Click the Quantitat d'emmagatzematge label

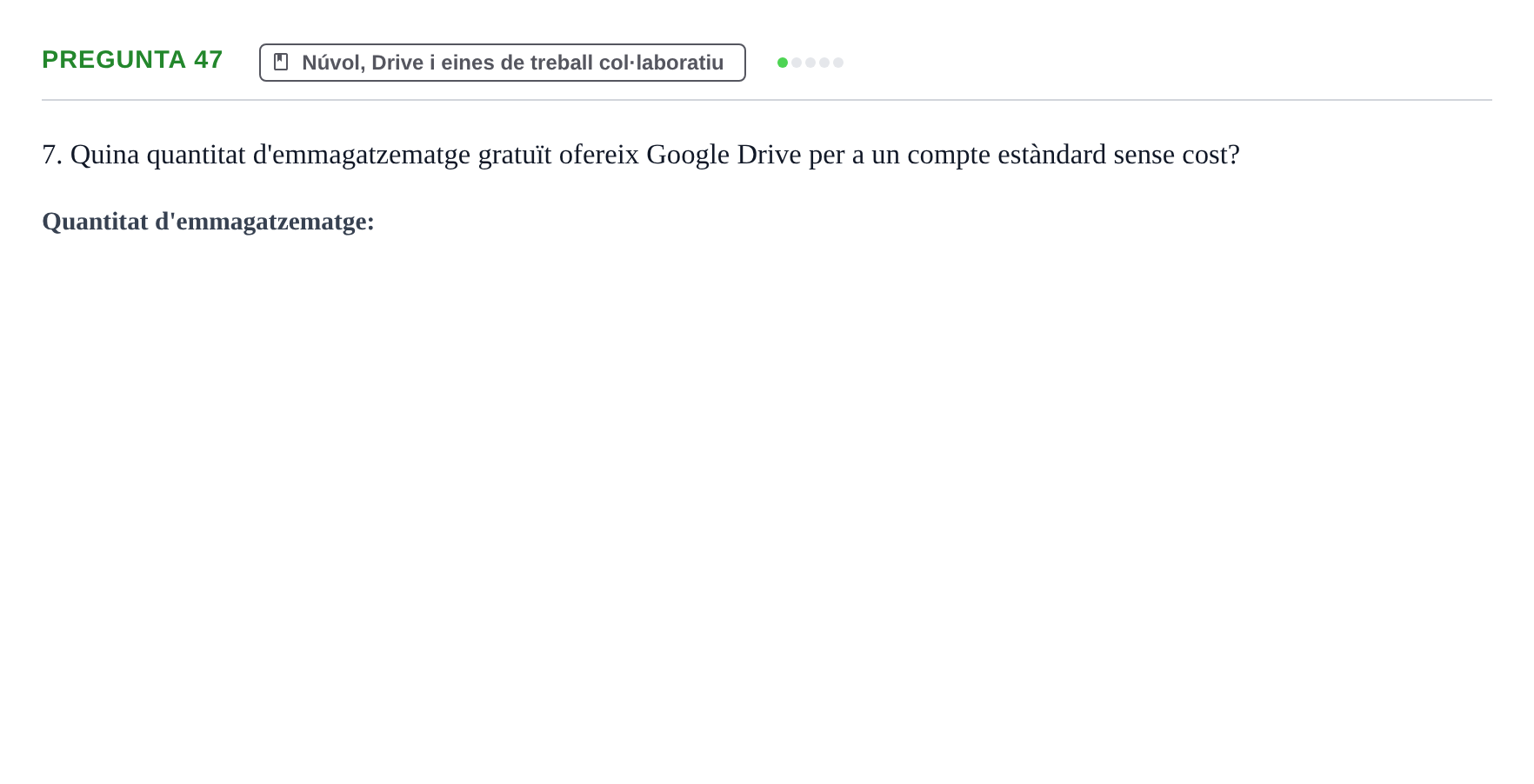click(208, 222)
